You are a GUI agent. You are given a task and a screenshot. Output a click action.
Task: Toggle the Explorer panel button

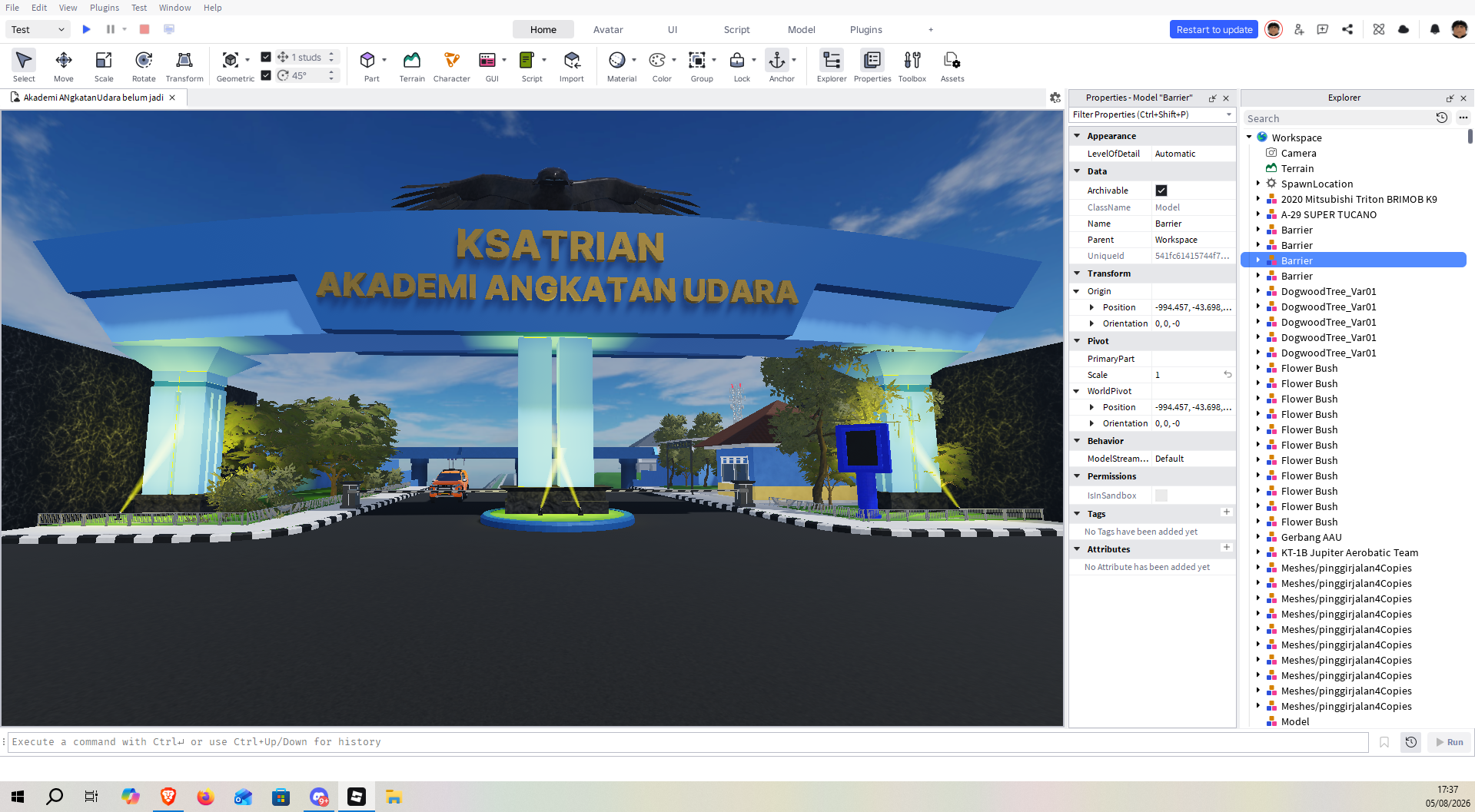coord(832,66)
